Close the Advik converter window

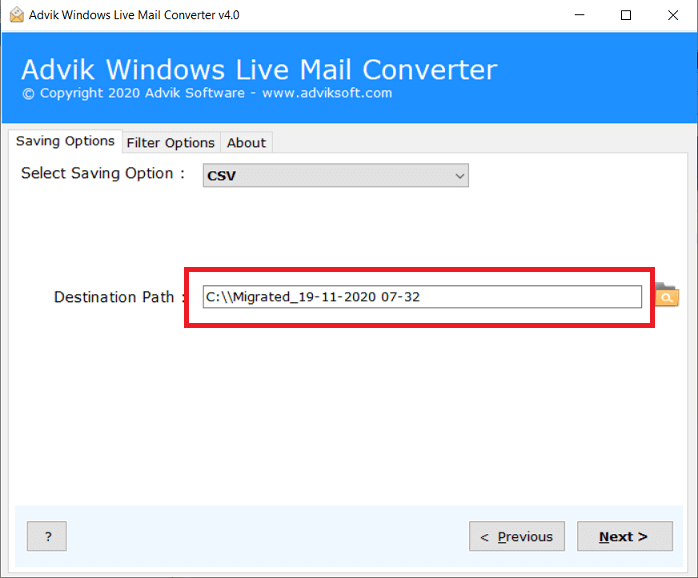click(x=673, y=15)
